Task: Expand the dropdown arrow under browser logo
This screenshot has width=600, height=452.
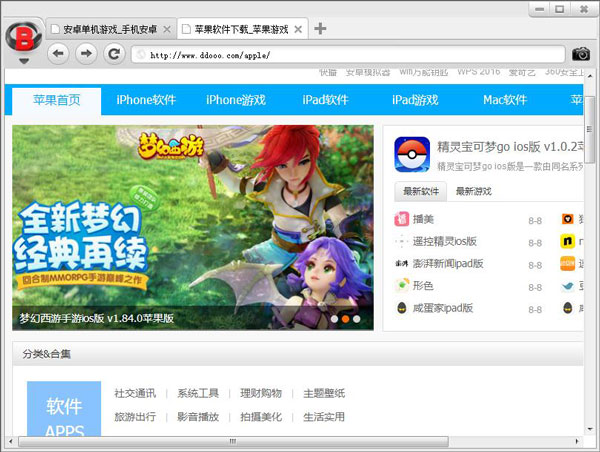Action: click(x=24, y=61)
